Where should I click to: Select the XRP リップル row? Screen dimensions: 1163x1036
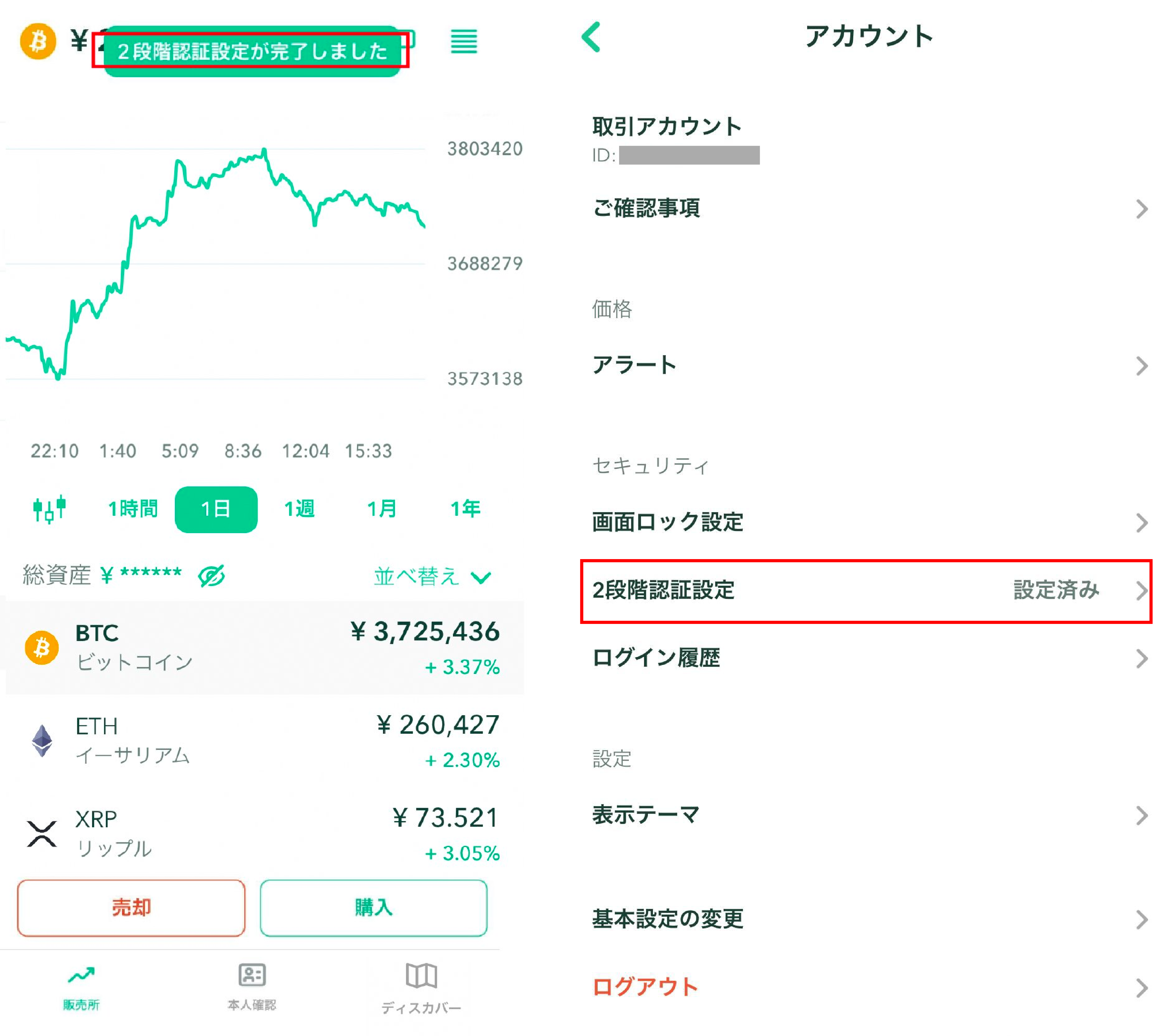point(262,834)
